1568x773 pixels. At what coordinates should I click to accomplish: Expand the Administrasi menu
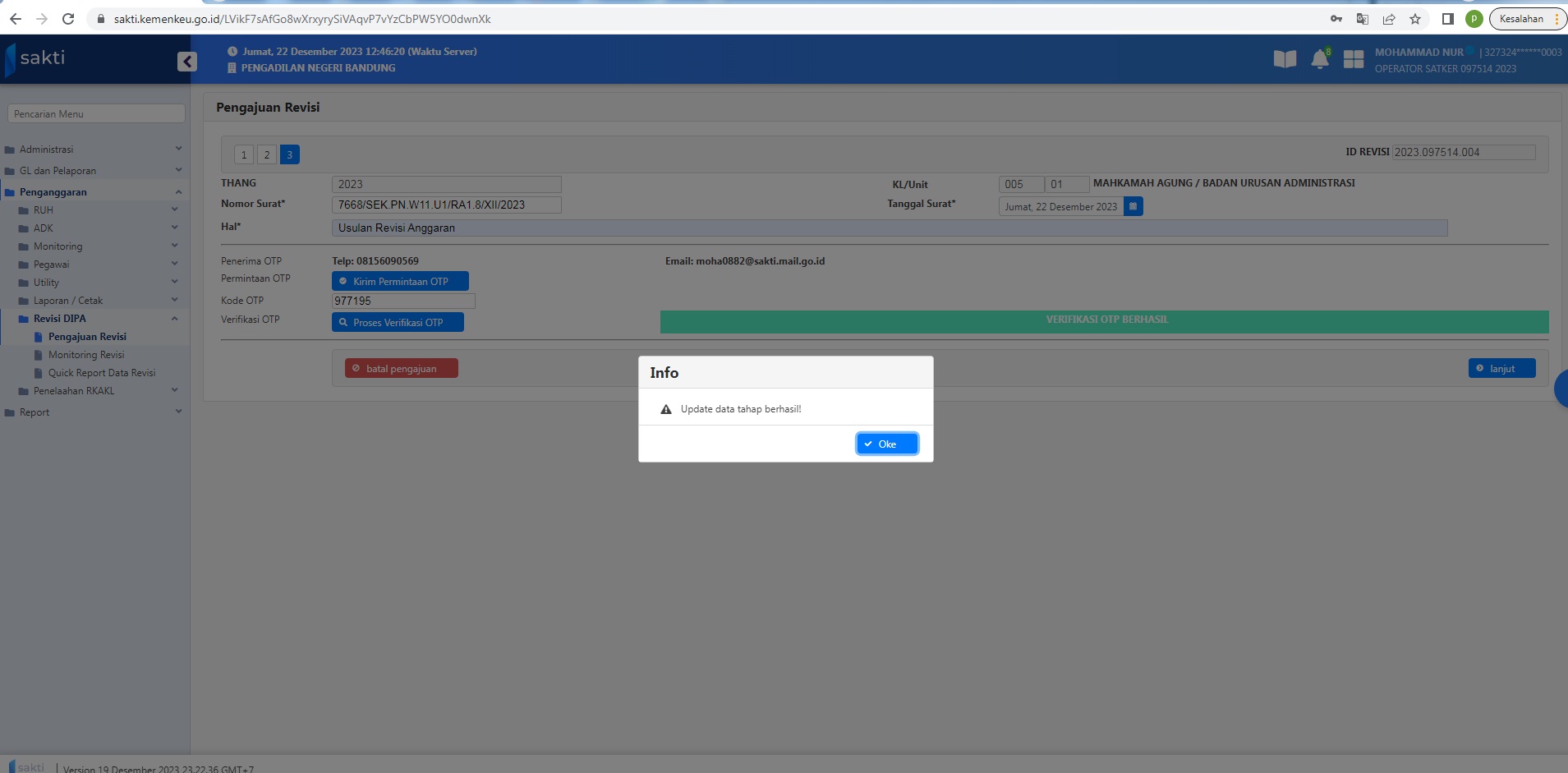[x=47, y=150]
